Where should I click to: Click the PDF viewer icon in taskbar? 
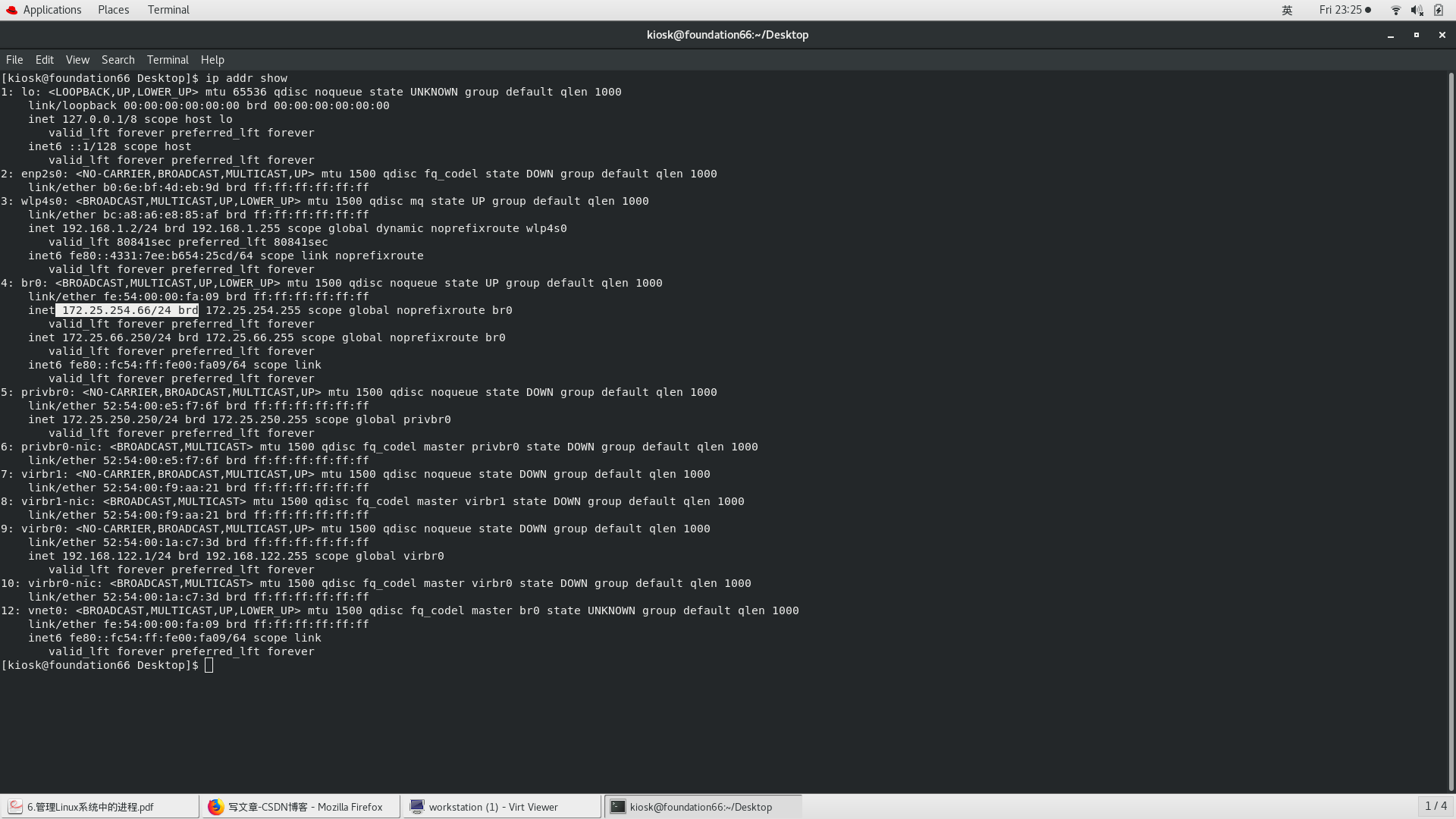pyautogui.click(x=16, y=806)
